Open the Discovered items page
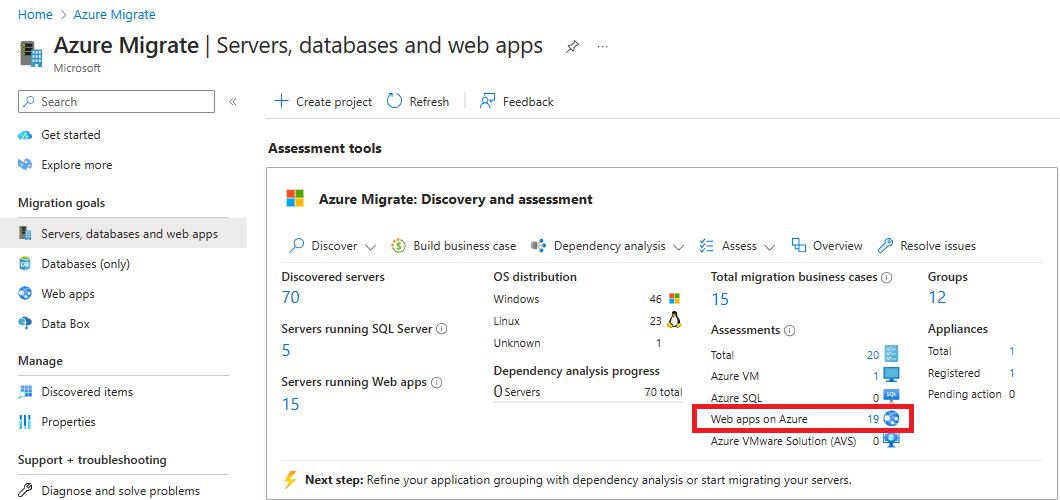Screen dimensions: 1060x500 87,392
